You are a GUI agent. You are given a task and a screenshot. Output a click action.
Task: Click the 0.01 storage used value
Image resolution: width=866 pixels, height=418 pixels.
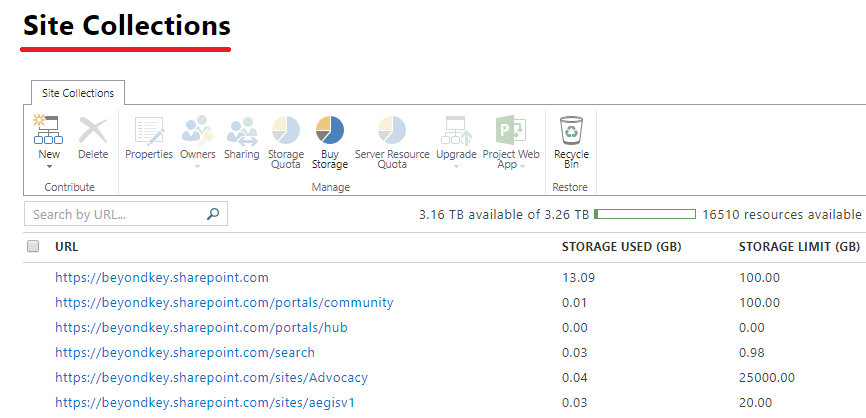(x=574, y=303)
